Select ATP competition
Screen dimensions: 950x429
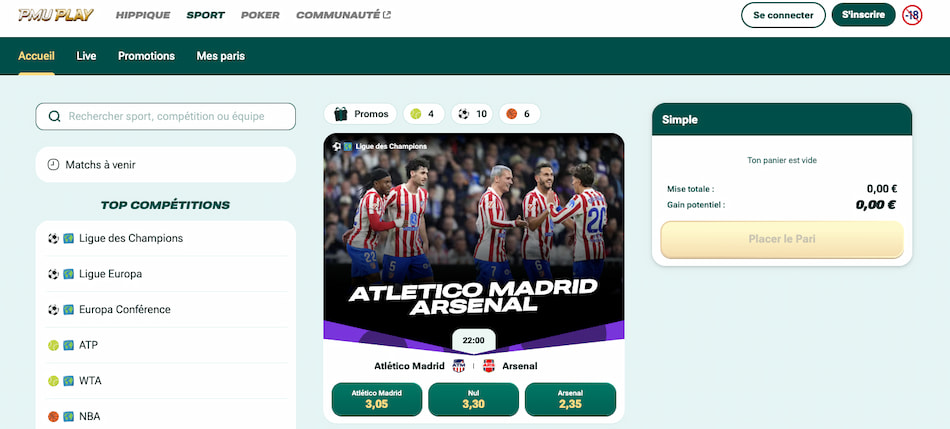[165, 345]
